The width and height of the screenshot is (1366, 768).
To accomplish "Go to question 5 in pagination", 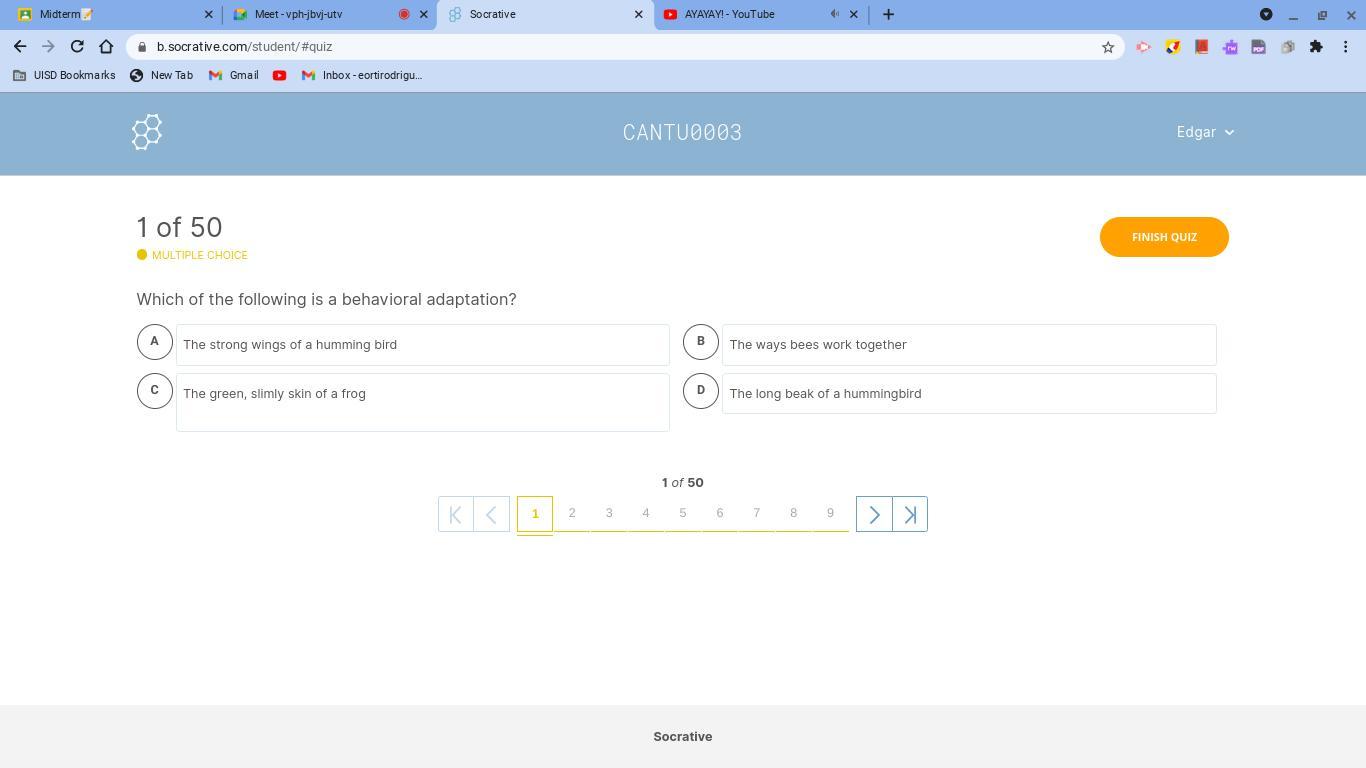I will point(683,514).
